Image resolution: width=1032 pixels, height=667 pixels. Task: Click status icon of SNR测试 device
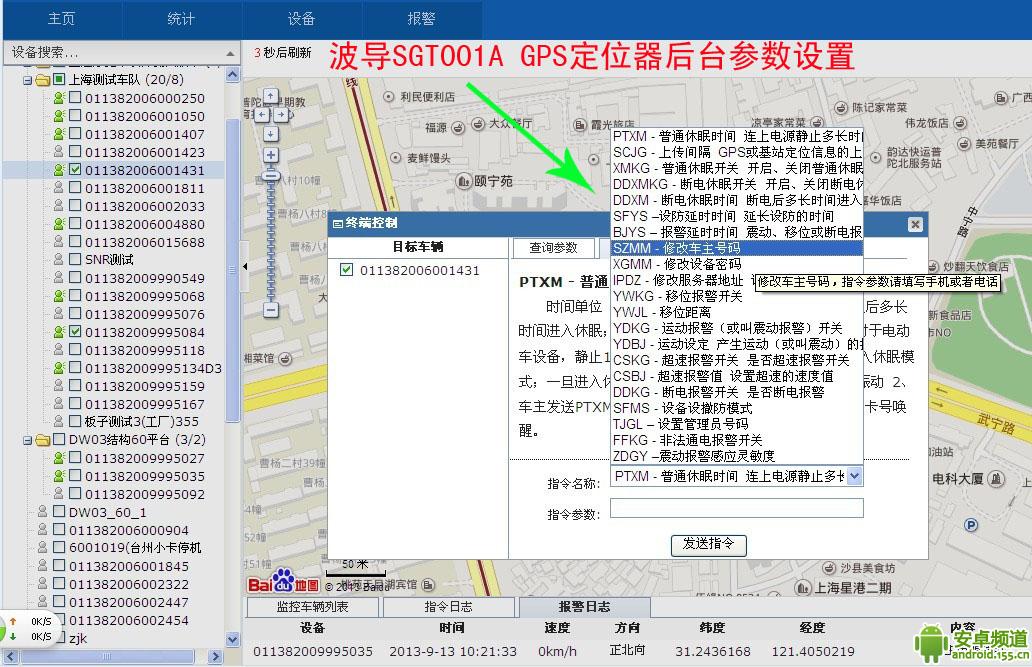coord(59,259)
